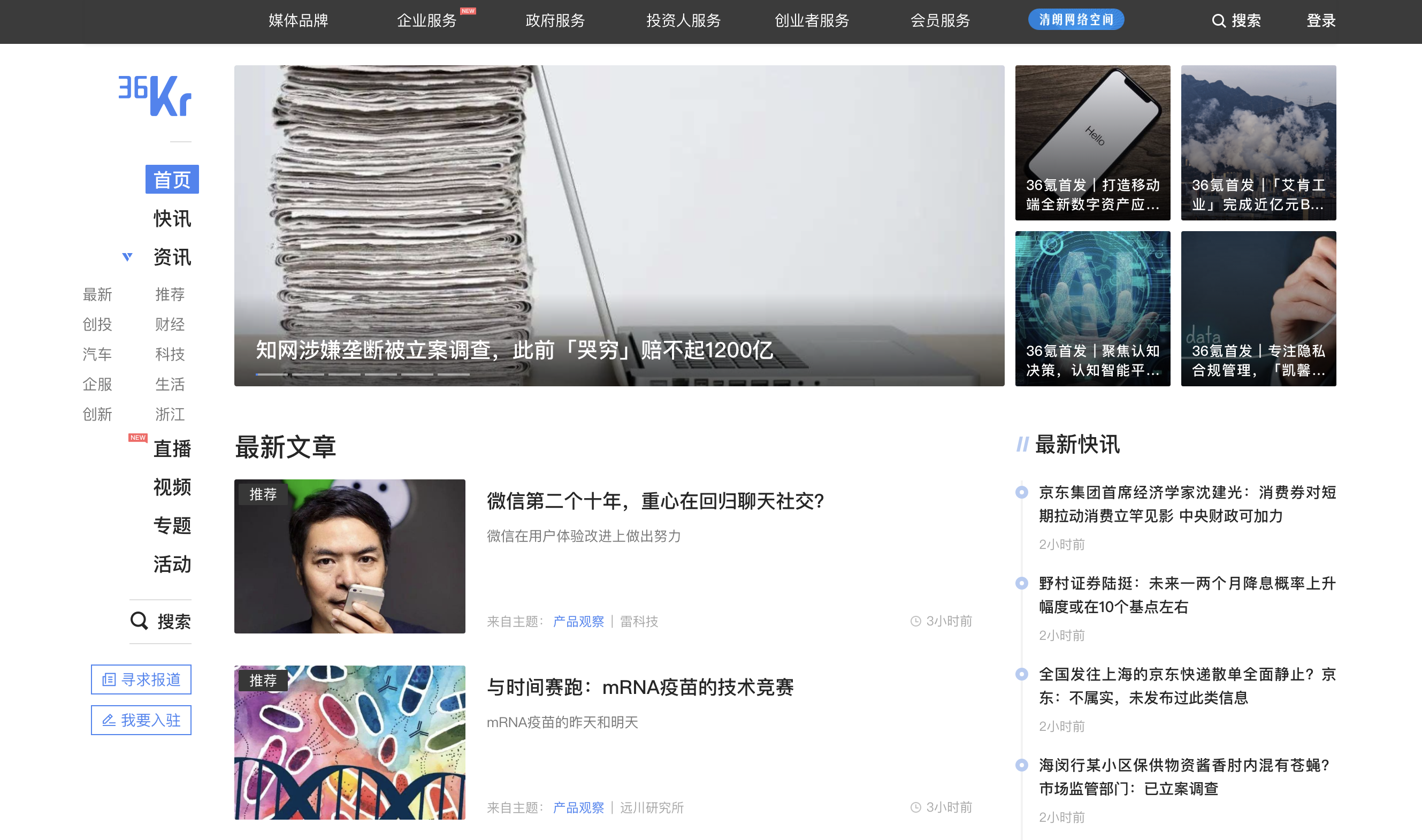1422x840 pixels.
Task: Open article 微信第二个十年 title
Action: point(655,501)
